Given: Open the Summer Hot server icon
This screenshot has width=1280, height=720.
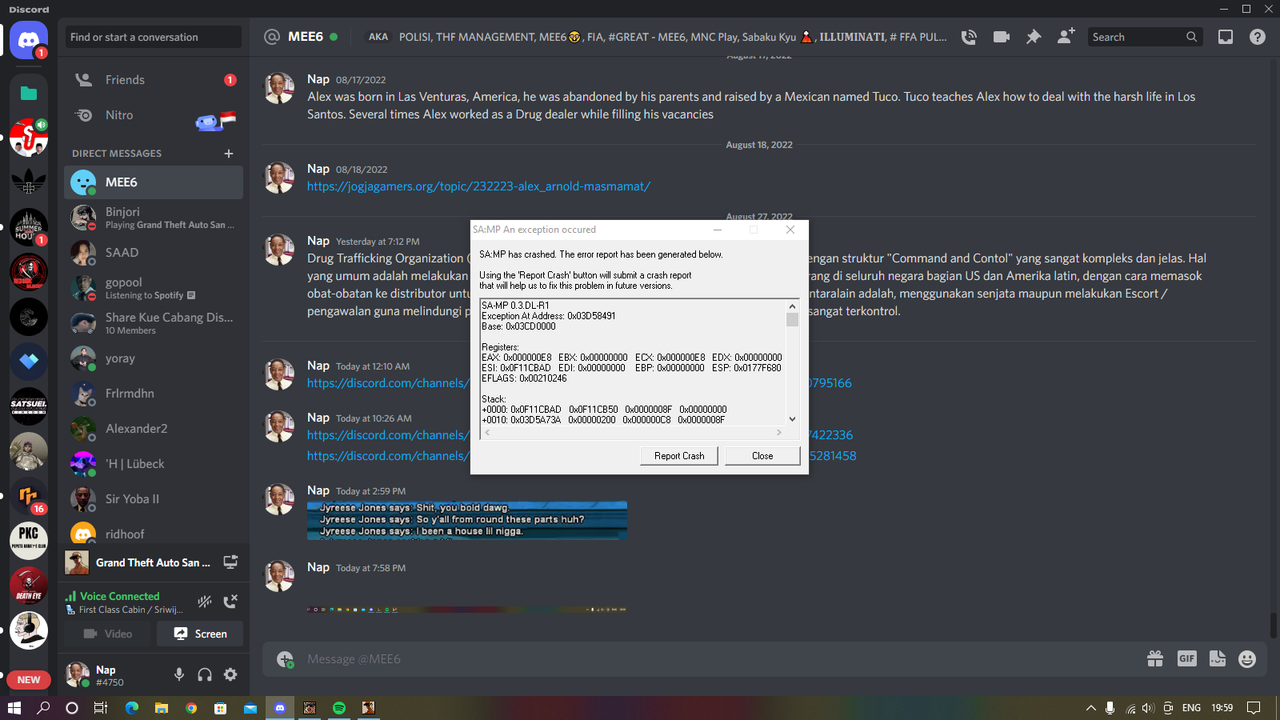Looking at the screenshot, I should point(29,227).
